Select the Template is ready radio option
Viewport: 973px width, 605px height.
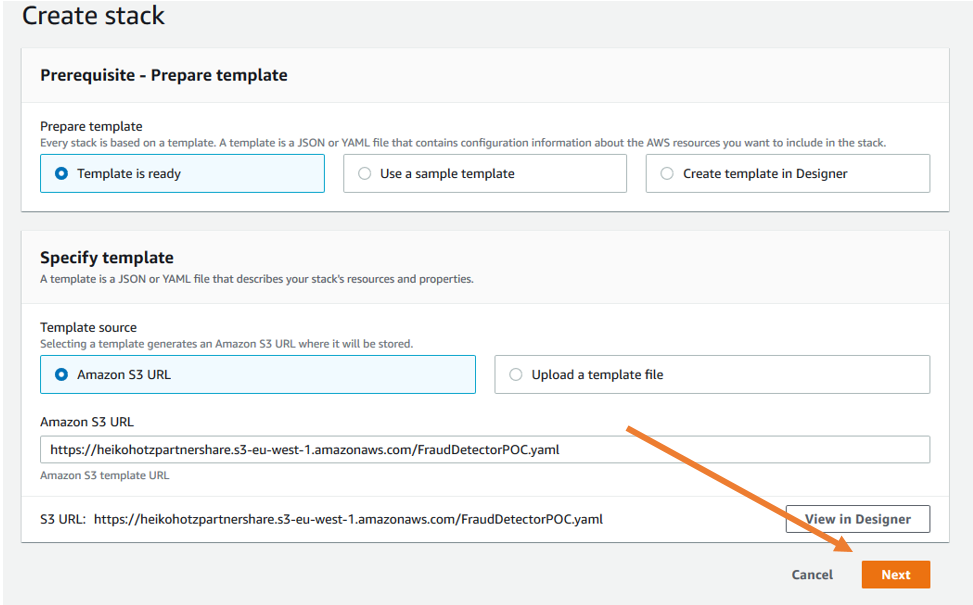[61, 174]
